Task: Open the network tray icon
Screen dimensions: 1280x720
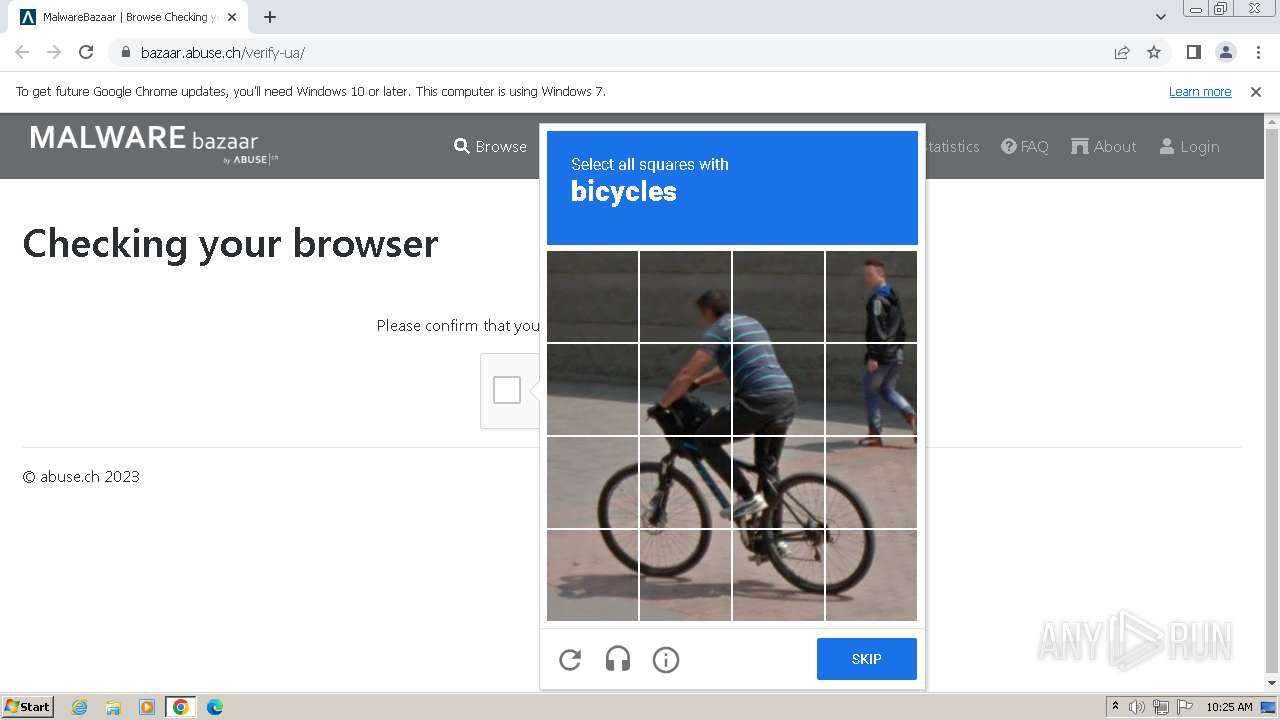Action: tap(1161, 707)
